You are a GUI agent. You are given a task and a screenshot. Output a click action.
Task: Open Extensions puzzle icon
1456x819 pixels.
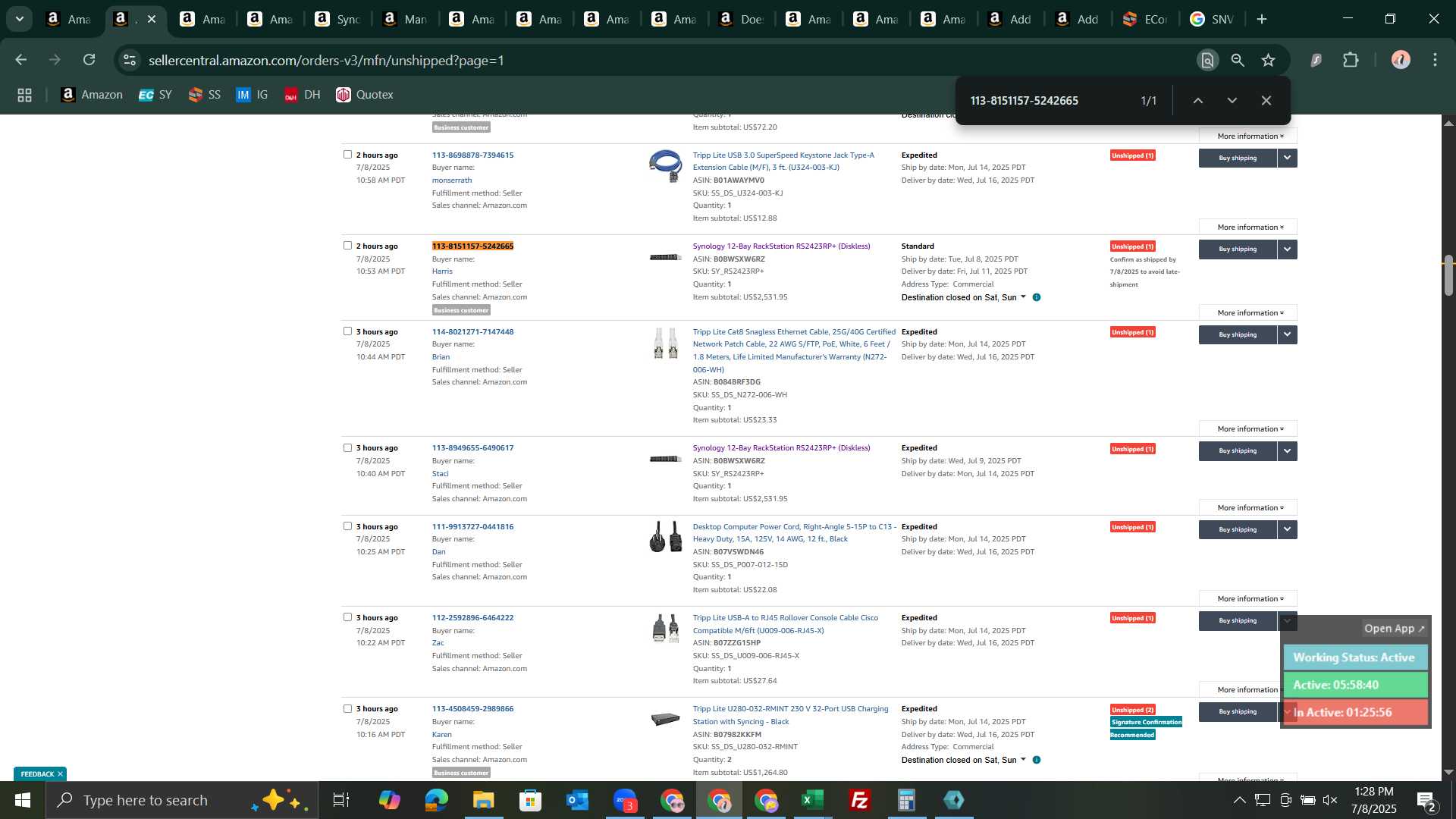(x=1351, y=60)
